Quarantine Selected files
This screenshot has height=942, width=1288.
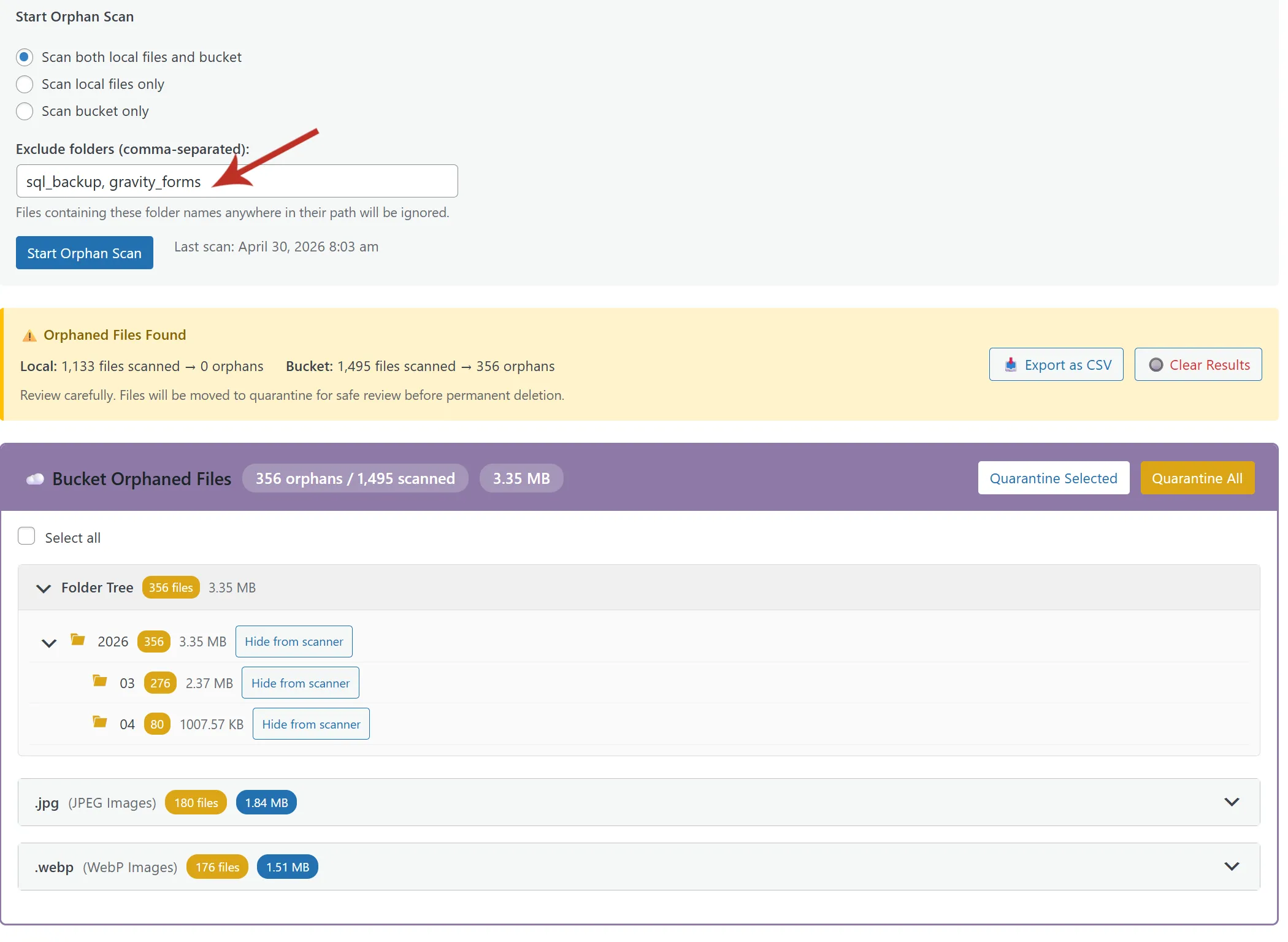tap(1053, 478)
